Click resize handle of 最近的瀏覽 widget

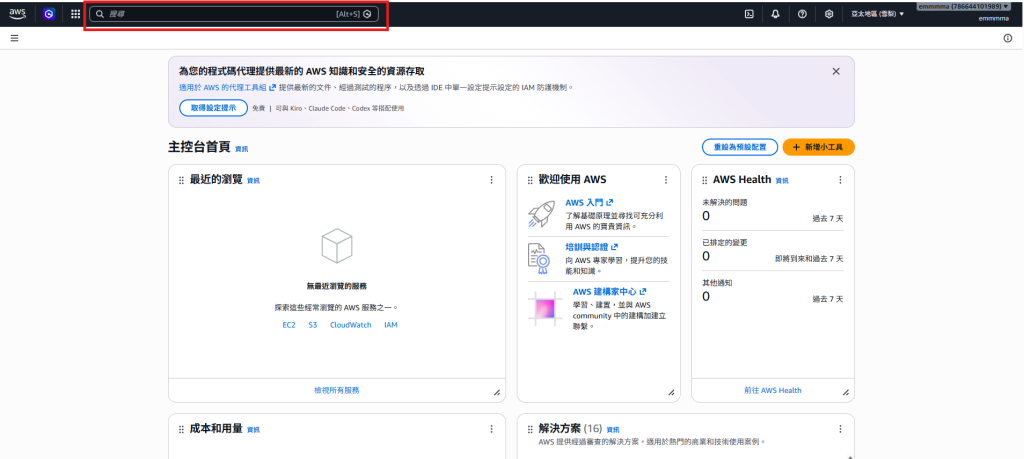(x=497, y=392)
